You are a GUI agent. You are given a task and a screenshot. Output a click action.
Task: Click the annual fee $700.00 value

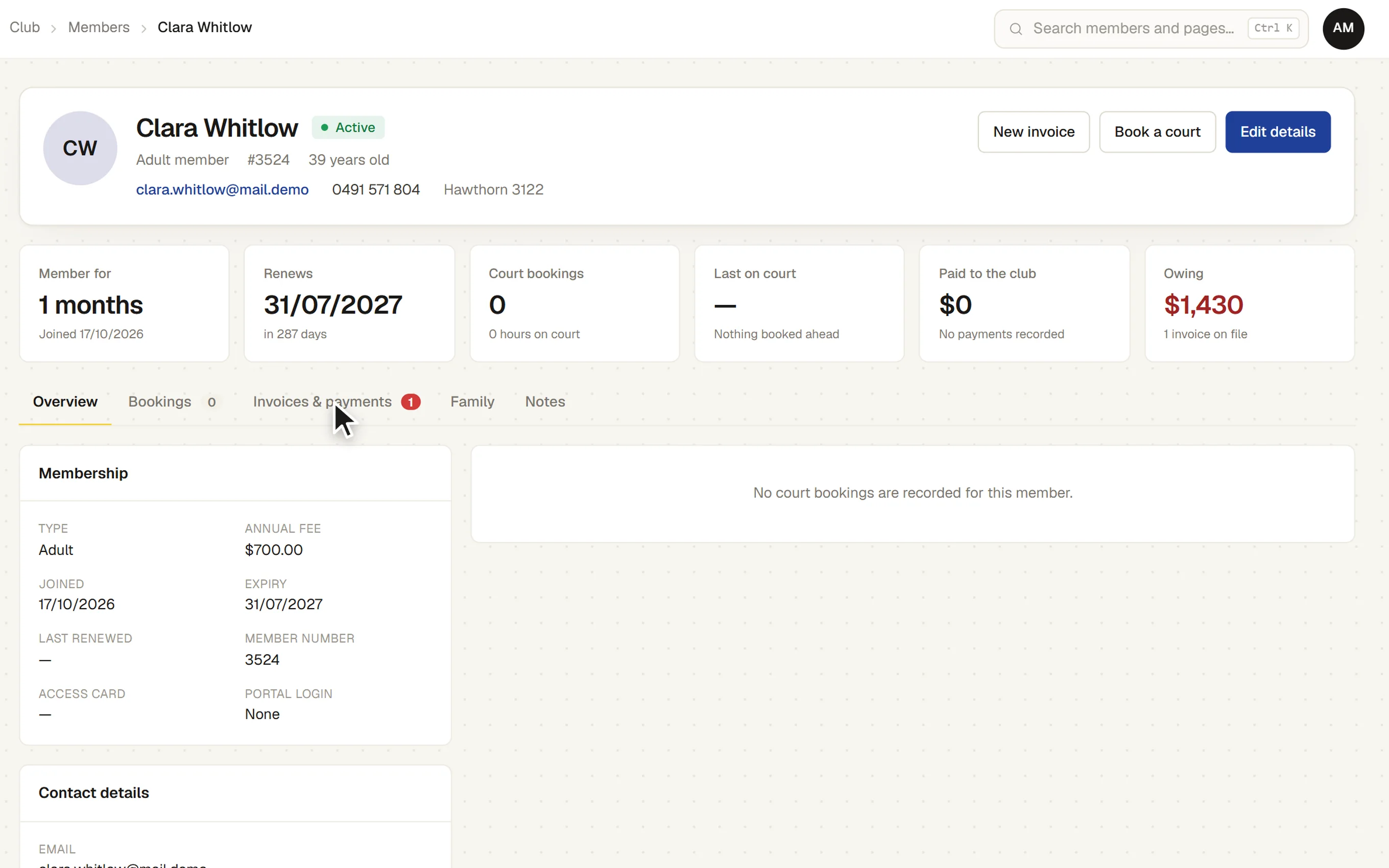[x=273, y=550]
